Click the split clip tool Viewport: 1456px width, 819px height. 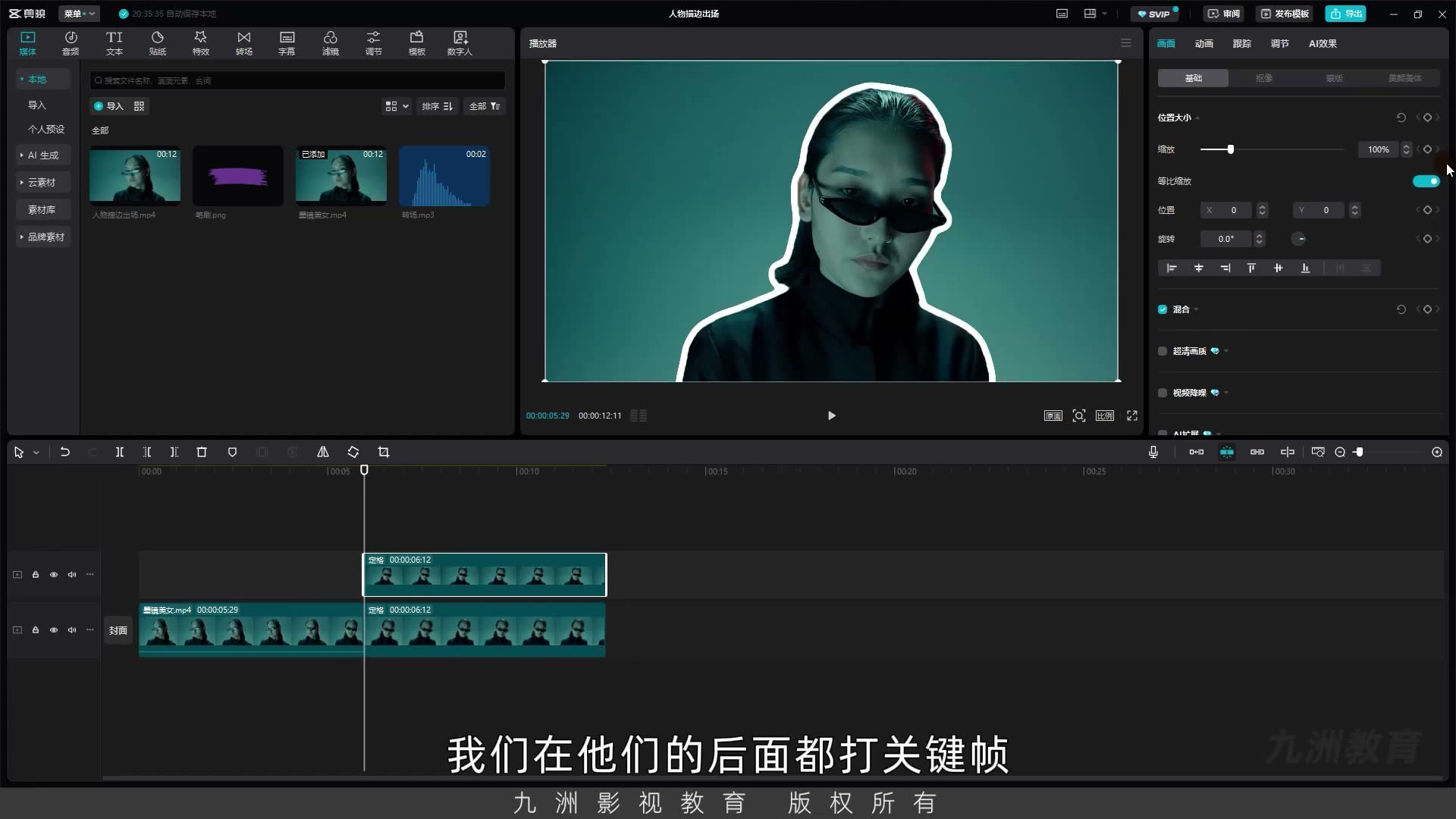(120, 452)
